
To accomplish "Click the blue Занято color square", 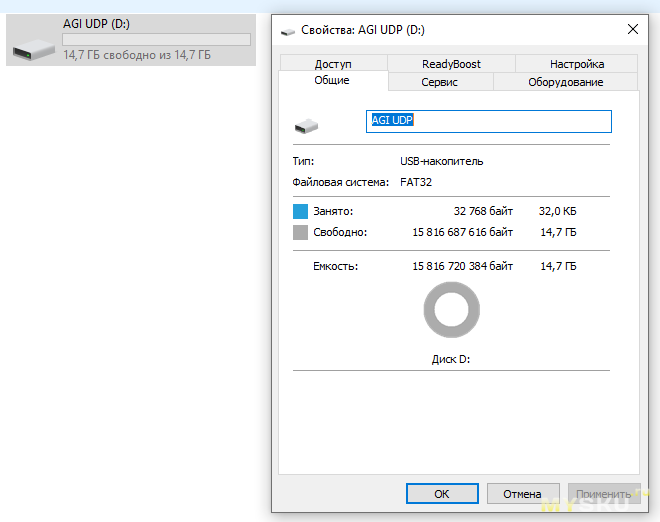I will [x=301, y=212].
